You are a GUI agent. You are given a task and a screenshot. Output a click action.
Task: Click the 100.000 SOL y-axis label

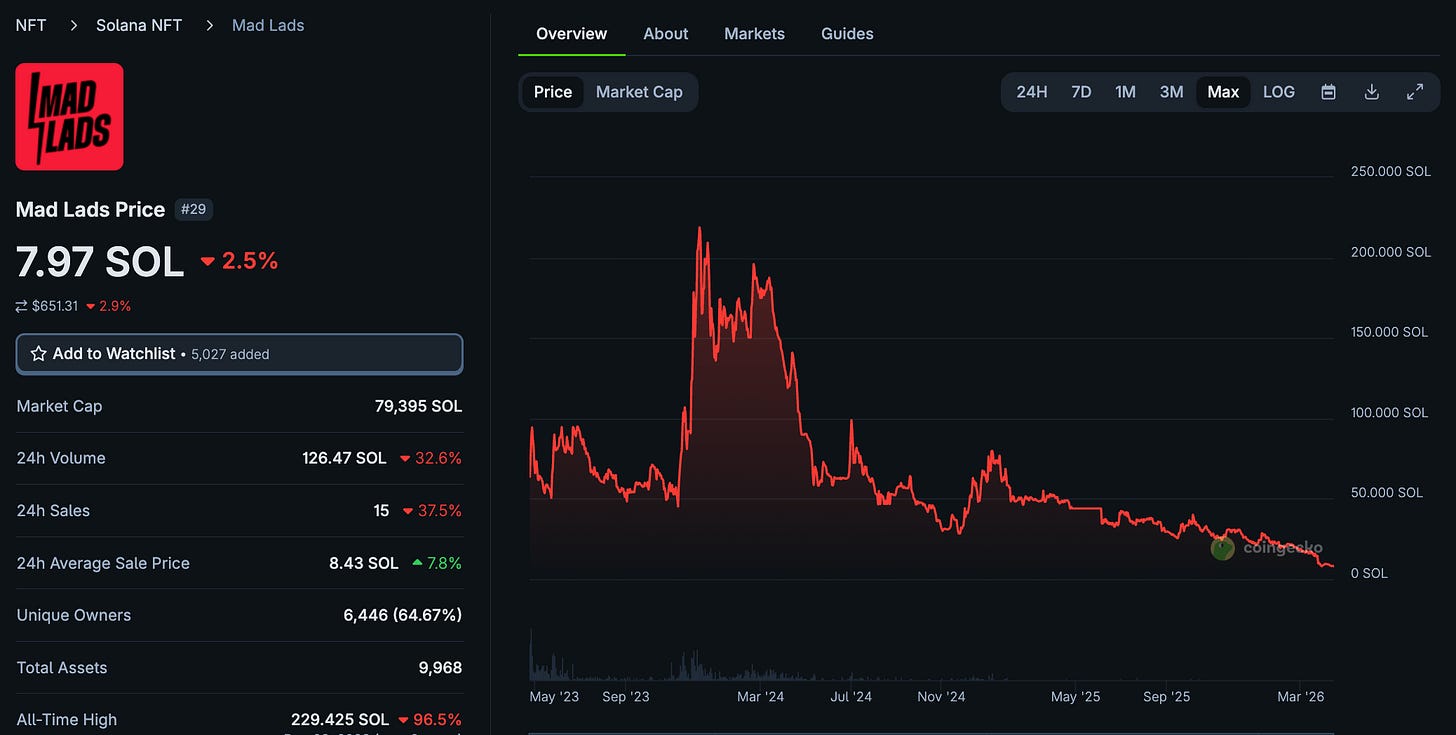tap(1389, 412)
